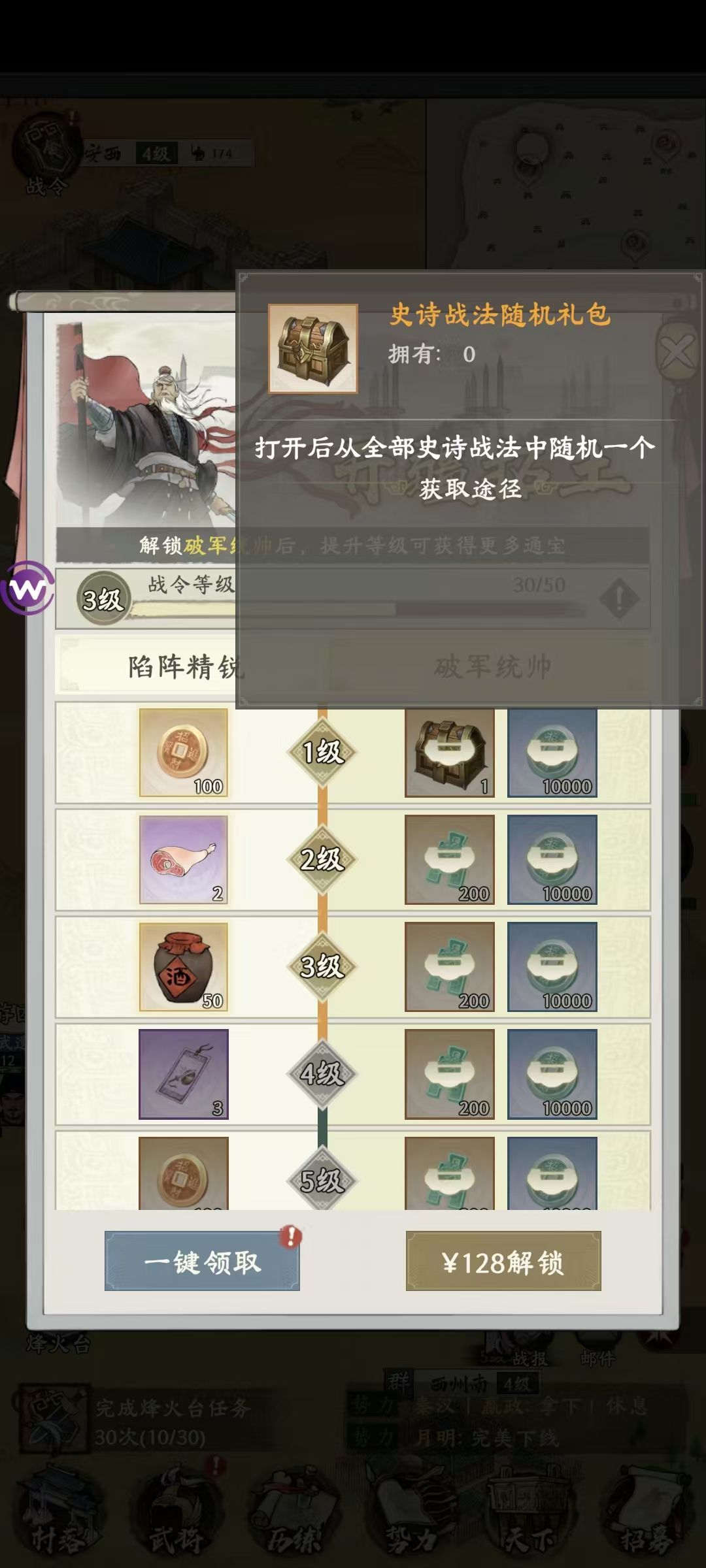The image size is (706, 1568).
Task: Switch to the 破军统帅 tab
Action: pos(493,666)
